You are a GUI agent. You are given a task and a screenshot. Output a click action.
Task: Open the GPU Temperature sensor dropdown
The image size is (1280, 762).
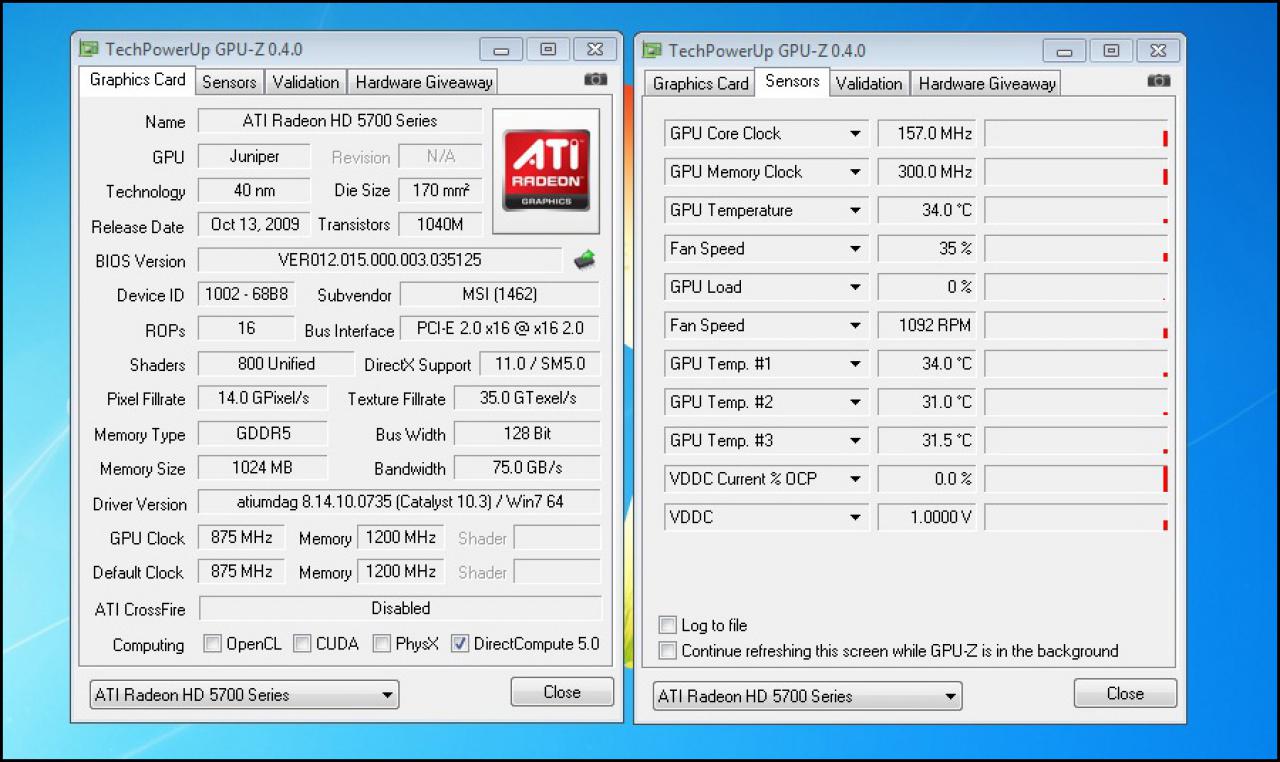[x=855, y=210]
